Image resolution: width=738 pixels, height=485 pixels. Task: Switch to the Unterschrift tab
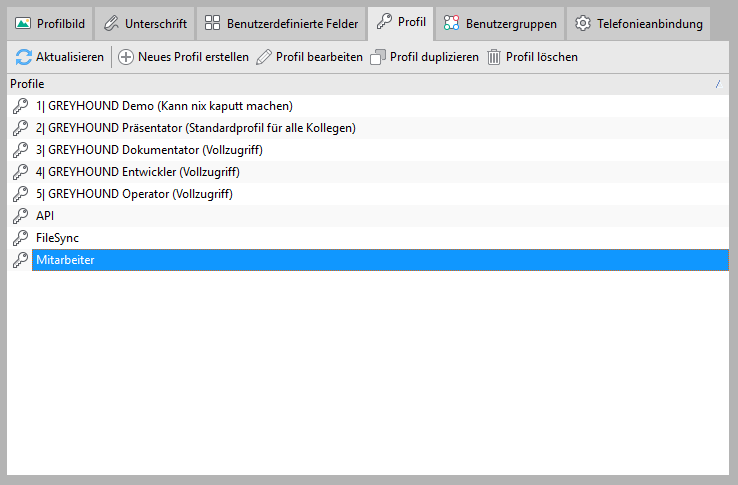click(145, 24)
